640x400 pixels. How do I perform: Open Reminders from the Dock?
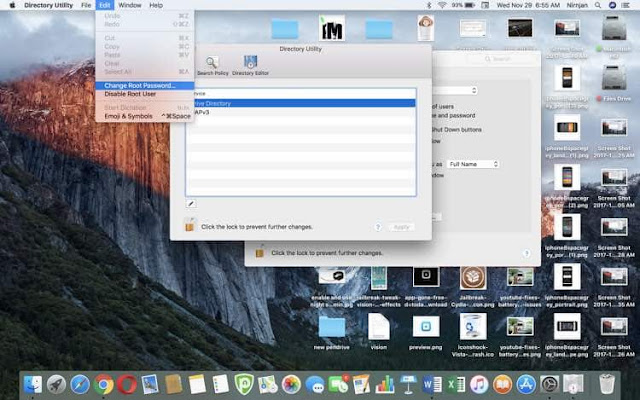[221, 385]
